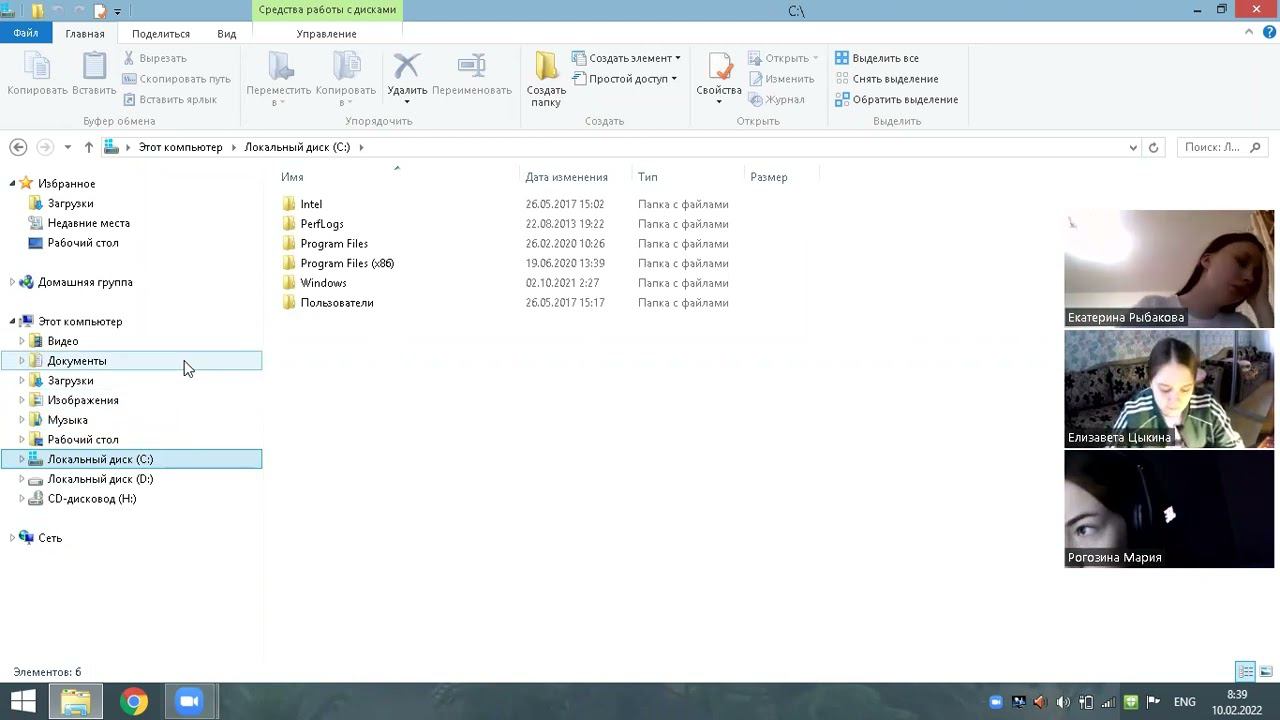Expand the Свойства dropdown arrow
This screenshot has height=720, width=1280.
[x=719, y=102]
